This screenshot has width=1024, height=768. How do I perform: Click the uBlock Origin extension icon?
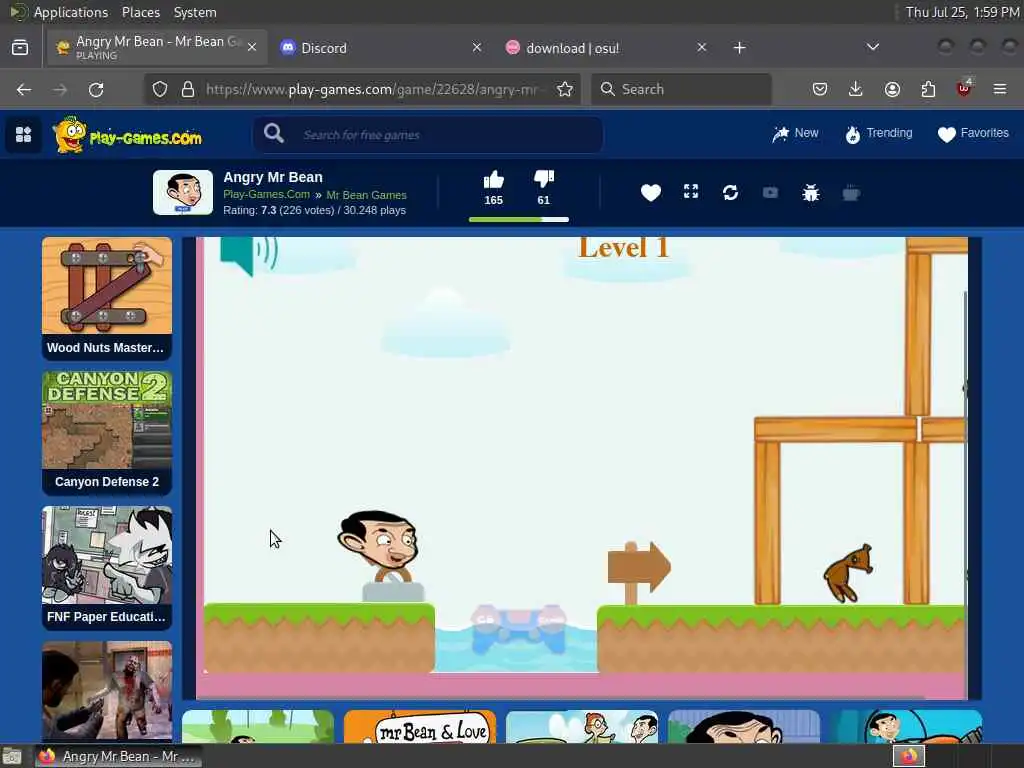964,88
